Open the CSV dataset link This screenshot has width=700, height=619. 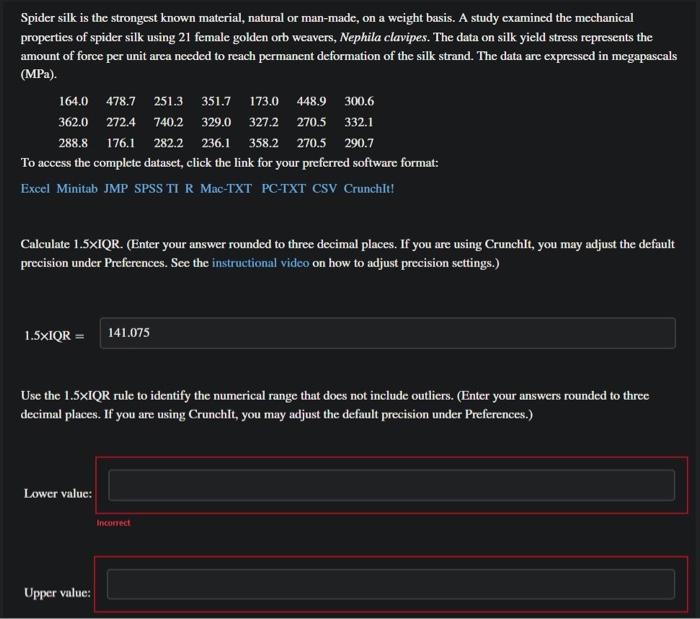click(x=325, y=189)
